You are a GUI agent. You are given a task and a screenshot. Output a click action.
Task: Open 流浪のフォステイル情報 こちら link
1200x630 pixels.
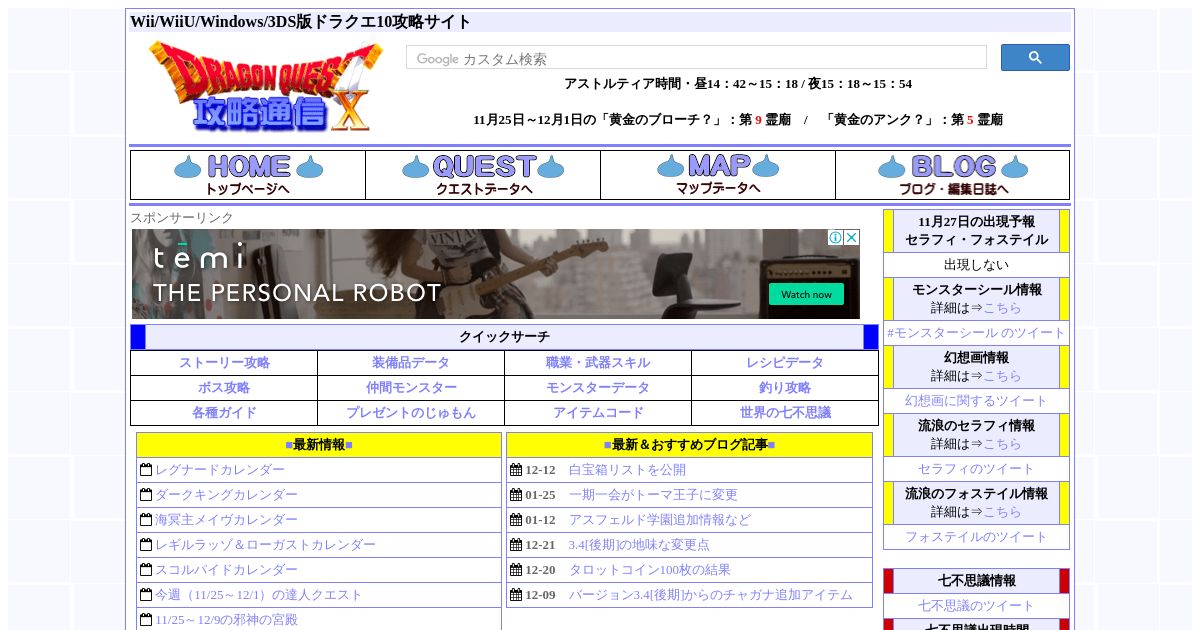(x=1002, y=512)
